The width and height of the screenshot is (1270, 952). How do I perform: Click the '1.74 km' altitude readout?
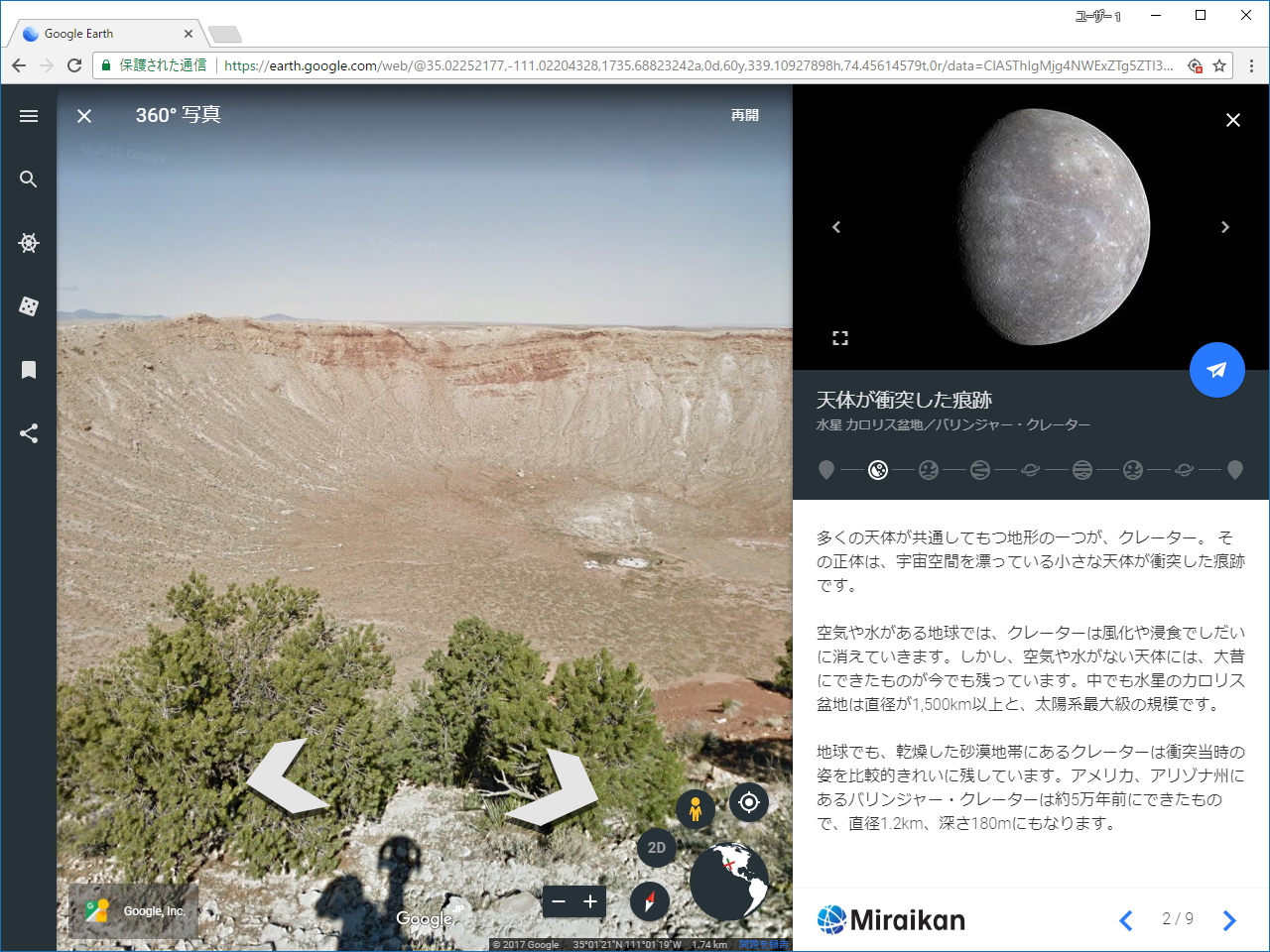pos(709,945)
